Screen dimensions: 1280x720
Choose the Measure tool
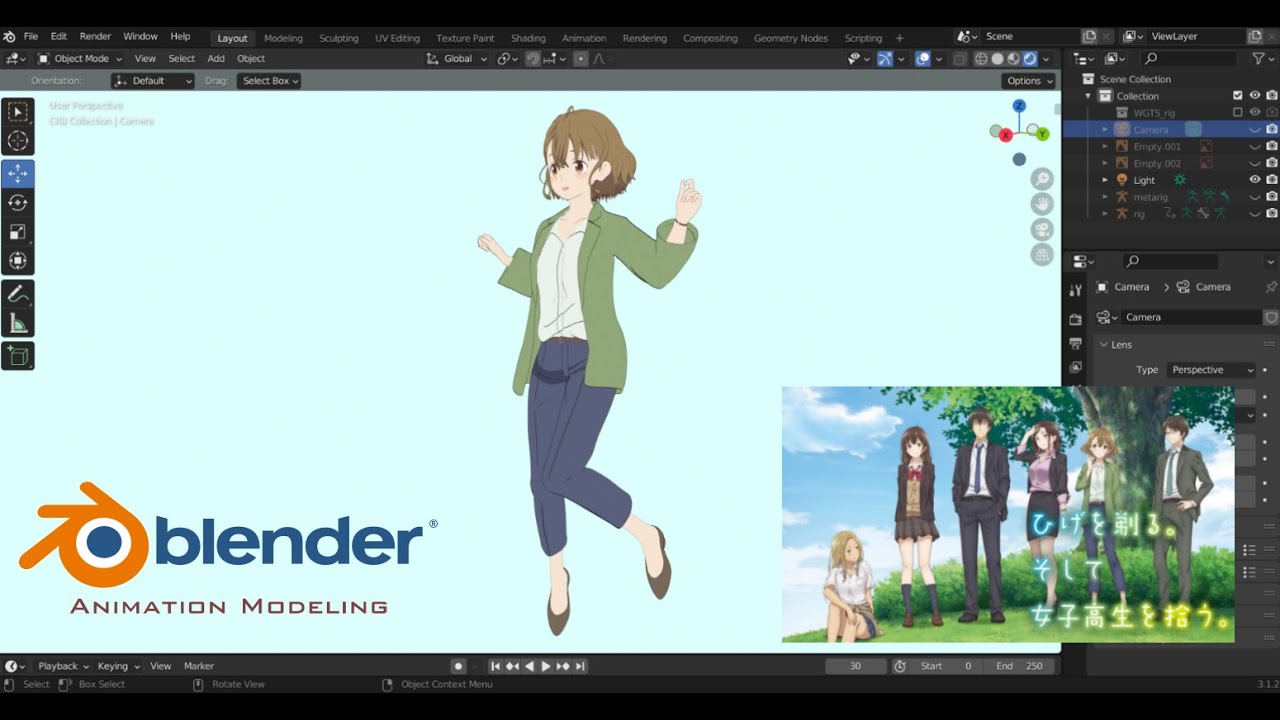click(18, 322)
